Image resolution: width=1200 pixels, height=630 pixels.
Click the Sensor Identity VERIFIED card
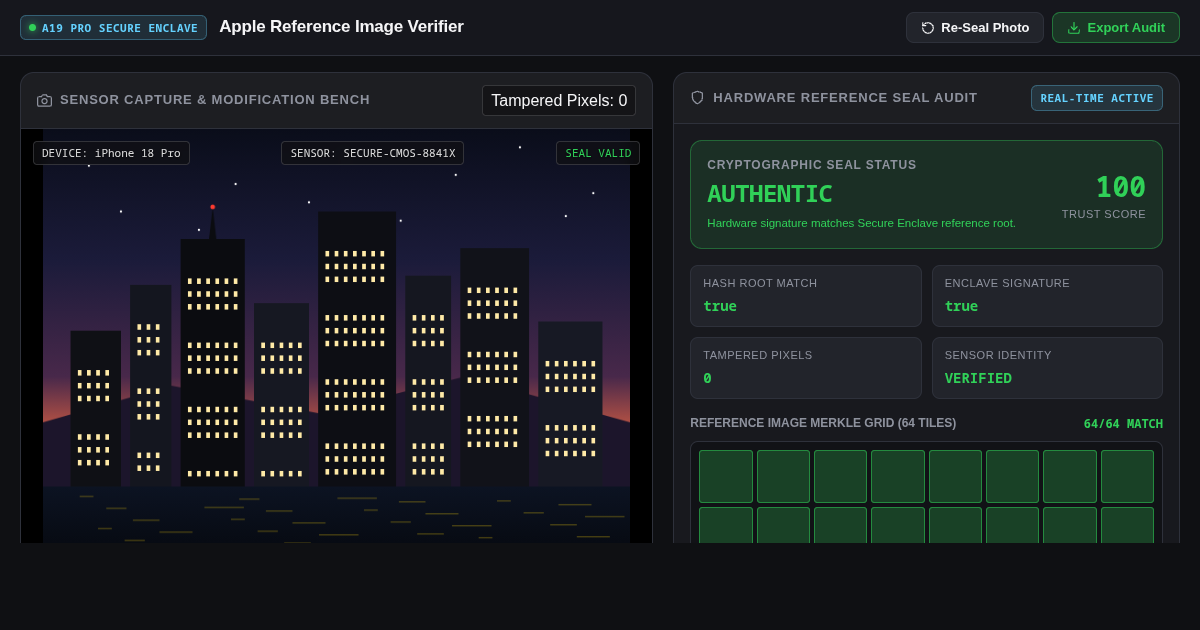click(x=1047, y=368)
